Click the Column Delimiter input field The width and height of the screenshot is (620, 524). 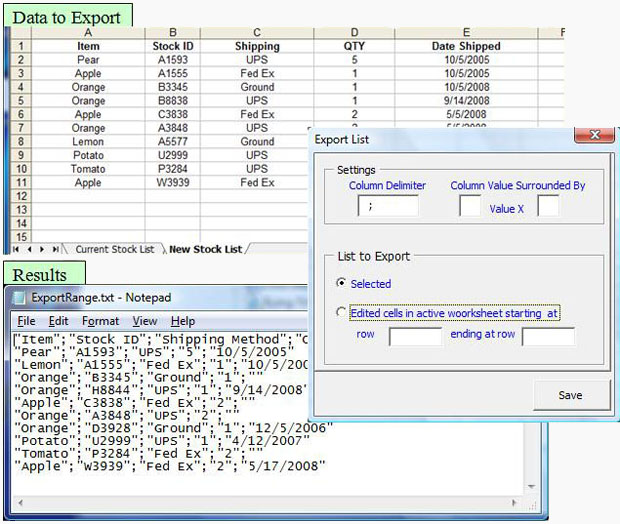[388, 206]
